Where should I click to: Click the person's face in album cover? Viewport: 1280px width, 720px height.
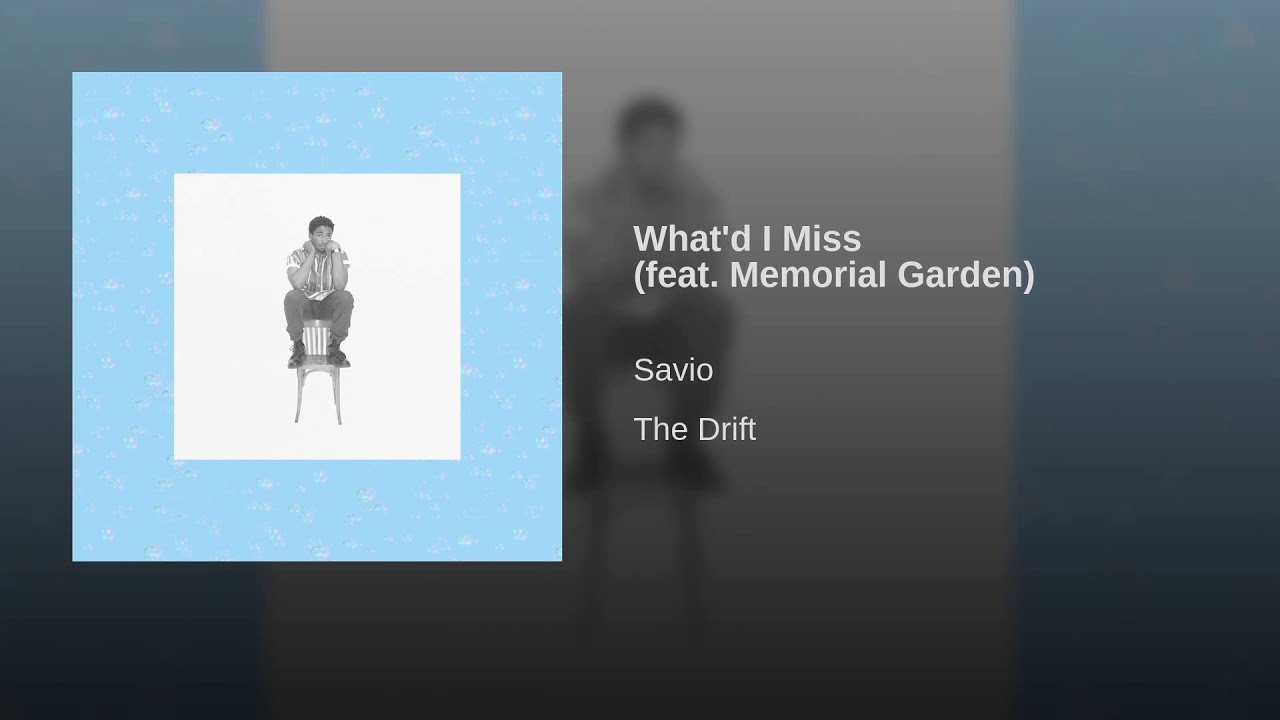319,230
